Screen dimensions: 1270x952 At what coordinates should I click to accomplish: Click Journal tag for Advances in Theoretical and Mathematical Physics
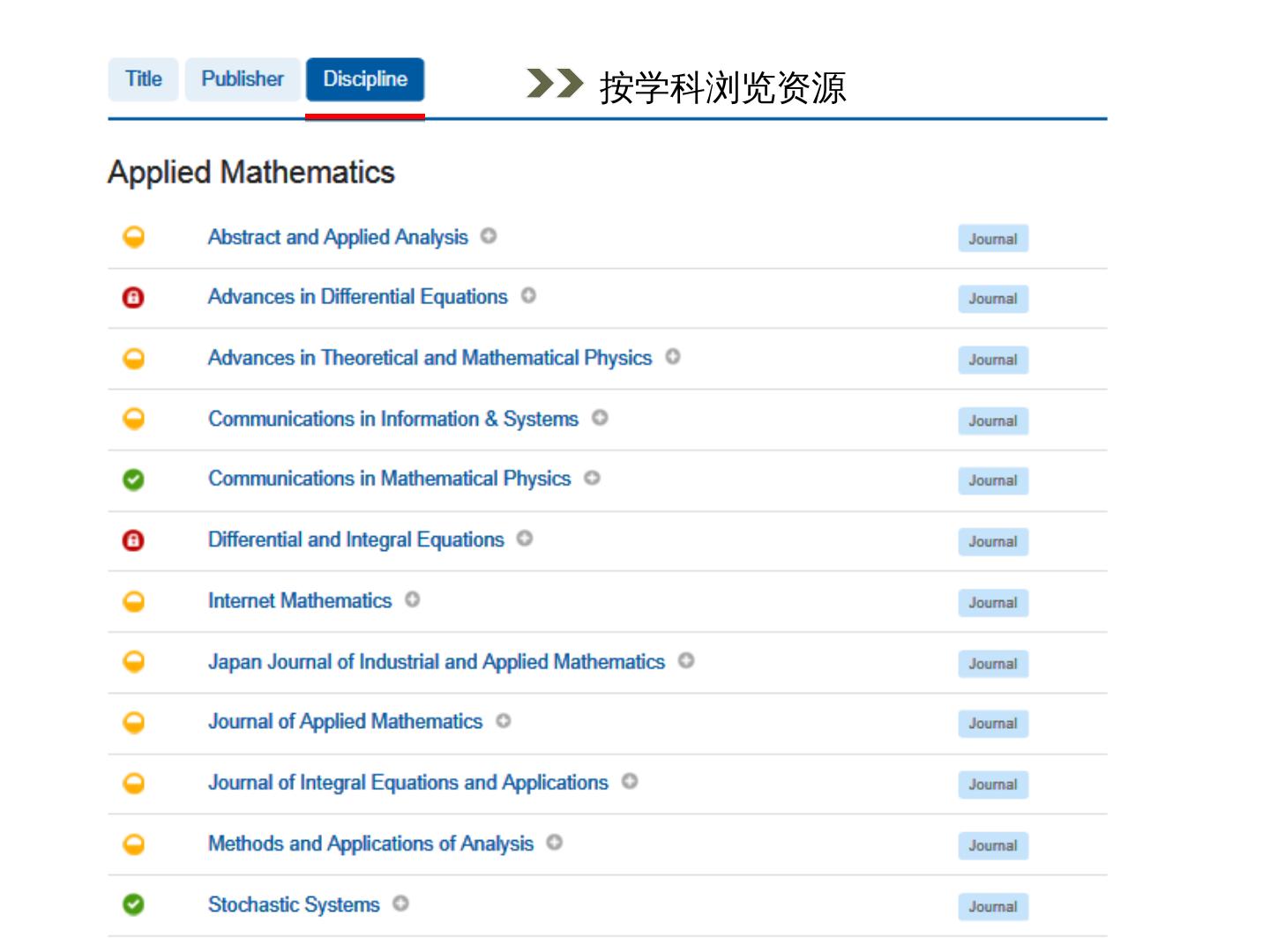point(993,360)
